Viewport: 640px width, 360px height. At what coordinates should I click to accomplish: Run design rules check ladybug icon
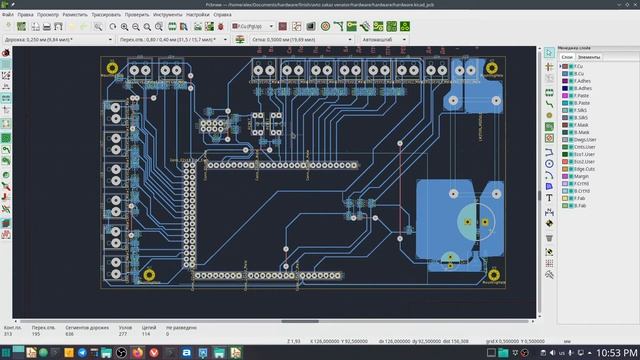tap(221, 27)
